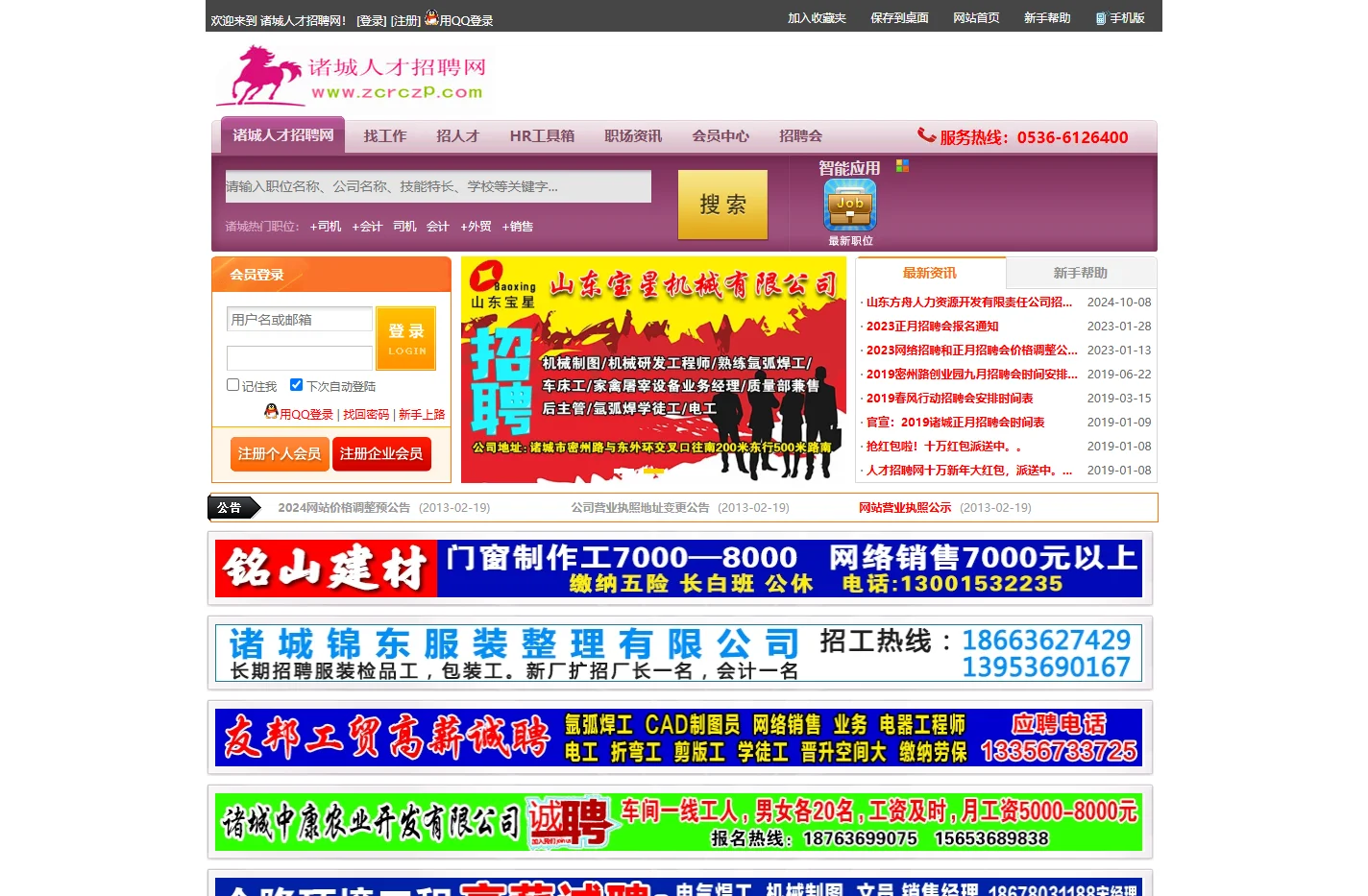The width and height of the screenshot is (1368, 896).
Task: Switch to the 最新资讯 tab
Action: click(930, 273)
